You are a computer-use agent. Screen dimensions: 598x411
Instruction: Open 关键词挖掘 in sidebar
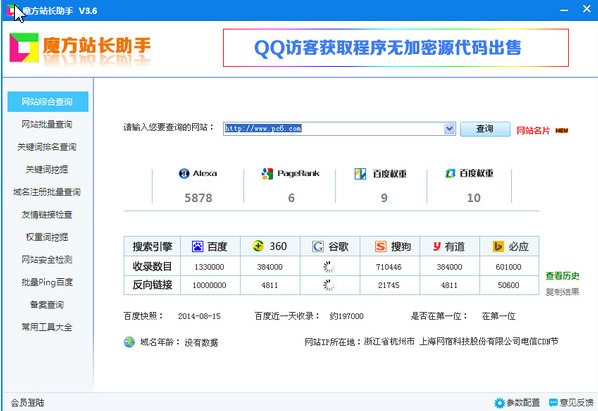click(47, 169)
